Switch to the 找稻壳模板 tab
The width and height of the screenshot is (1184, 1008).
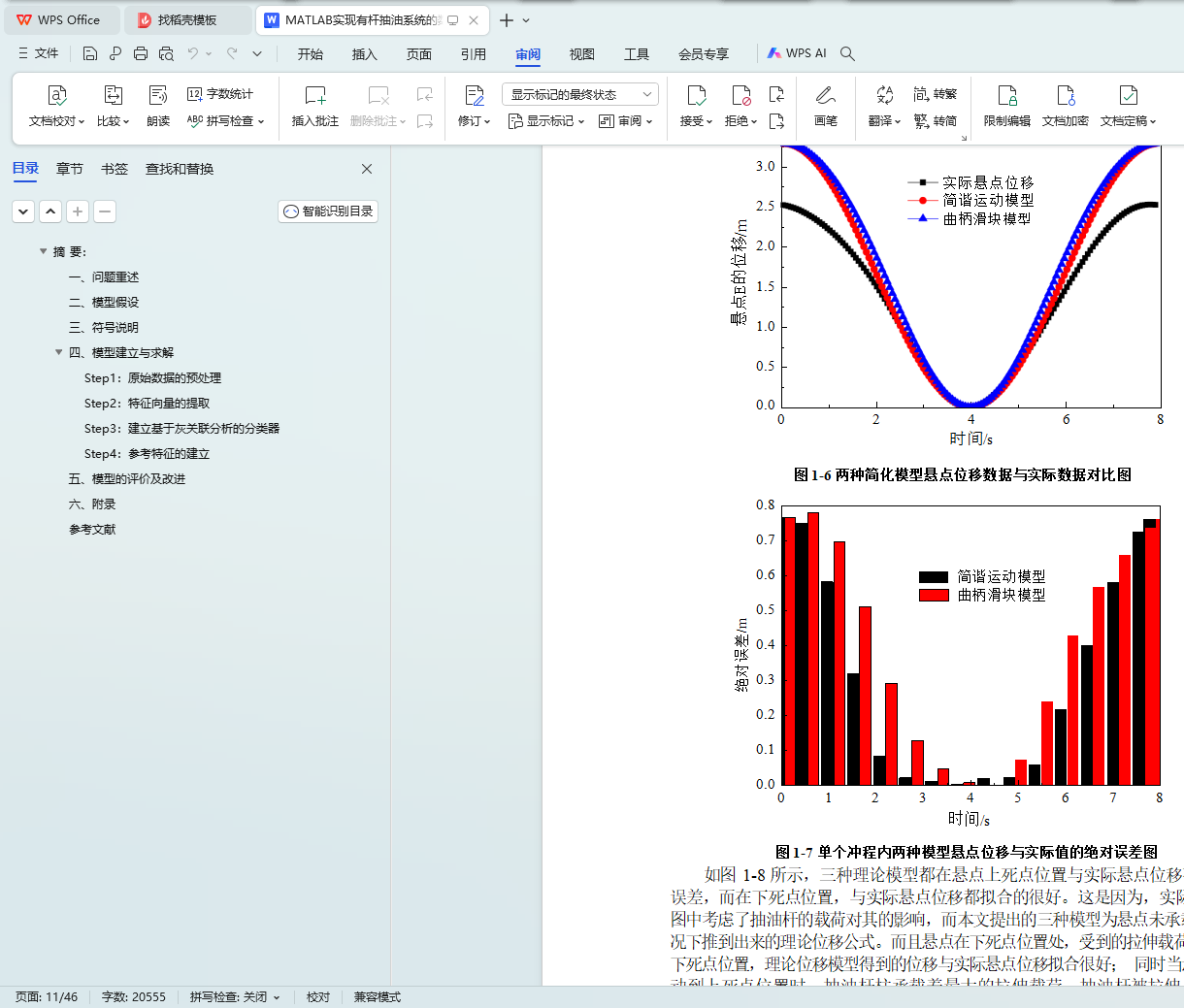(187, 20)
